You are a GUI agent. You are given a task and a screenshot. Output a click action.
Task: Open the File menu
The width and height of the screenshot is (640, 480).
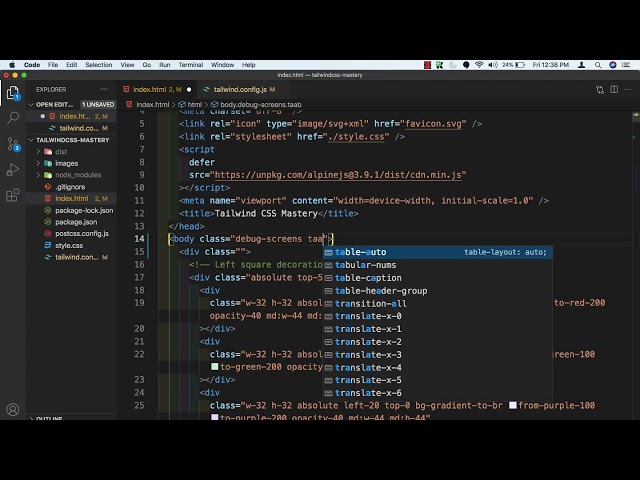click(53, 65)
